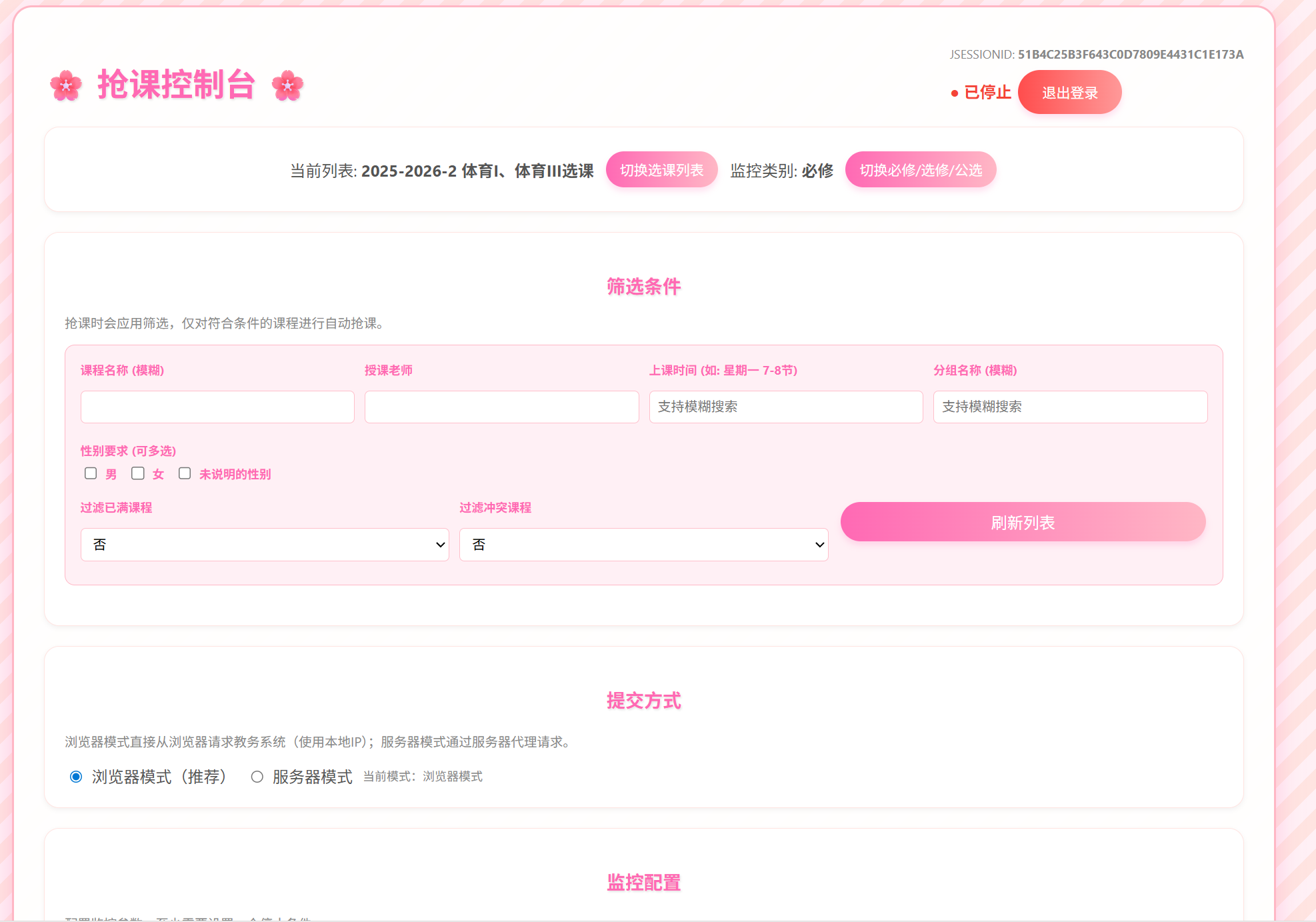Click the red status dot next to 已停止
Image resolution: width=1316 pixels, height=922 pixels.
954,94
